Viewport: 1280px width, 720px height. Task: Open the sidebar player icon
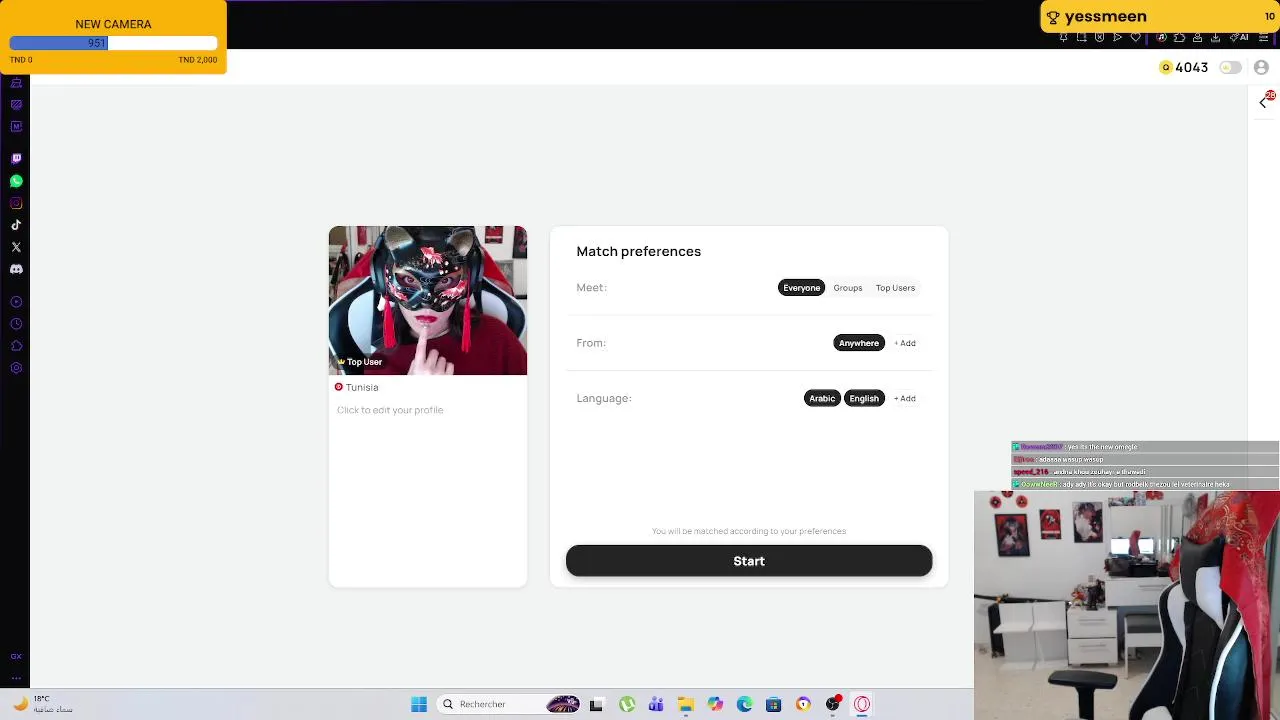(x=16, y=302)
